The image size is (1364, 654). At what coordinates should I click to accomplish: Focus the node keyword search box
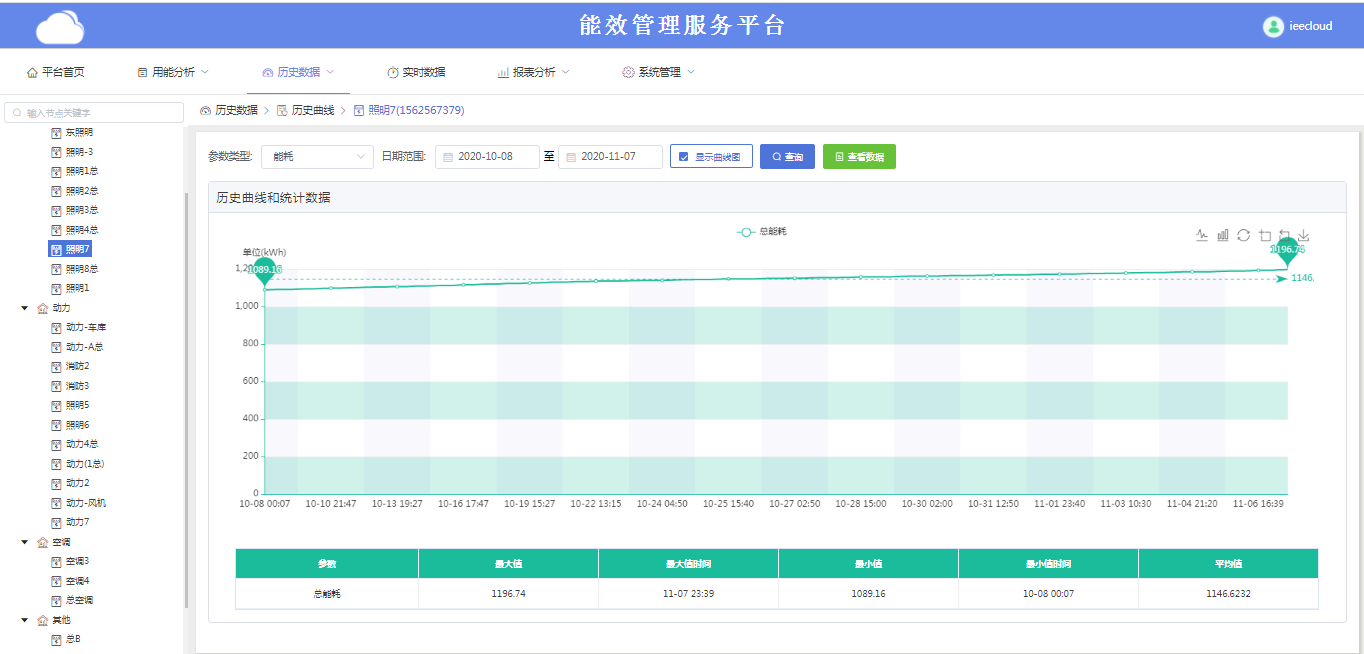[94, 113]
